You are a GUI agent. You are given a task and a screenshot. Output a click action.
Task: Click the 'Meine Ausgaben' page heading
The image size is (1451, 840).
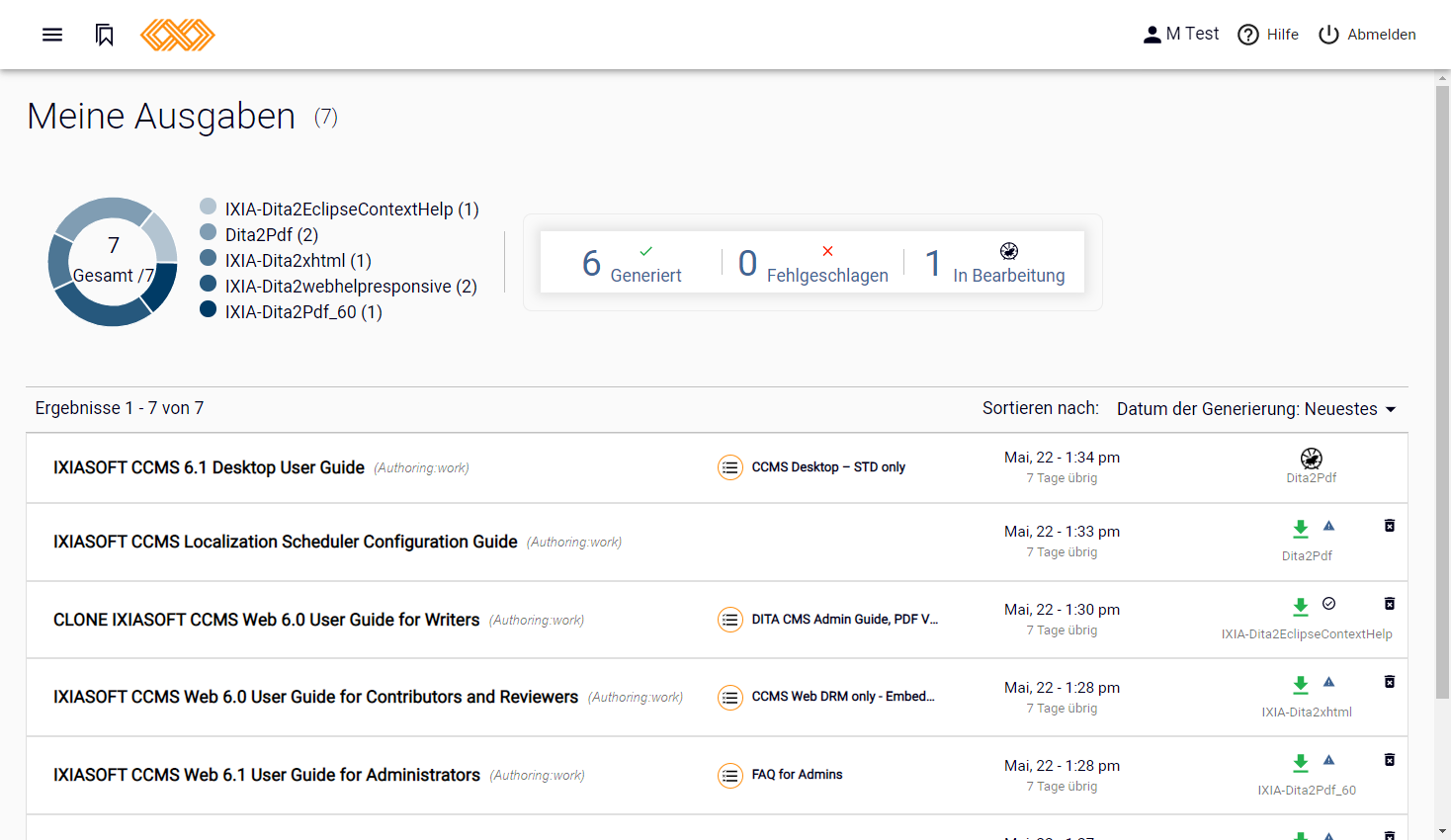161,117
